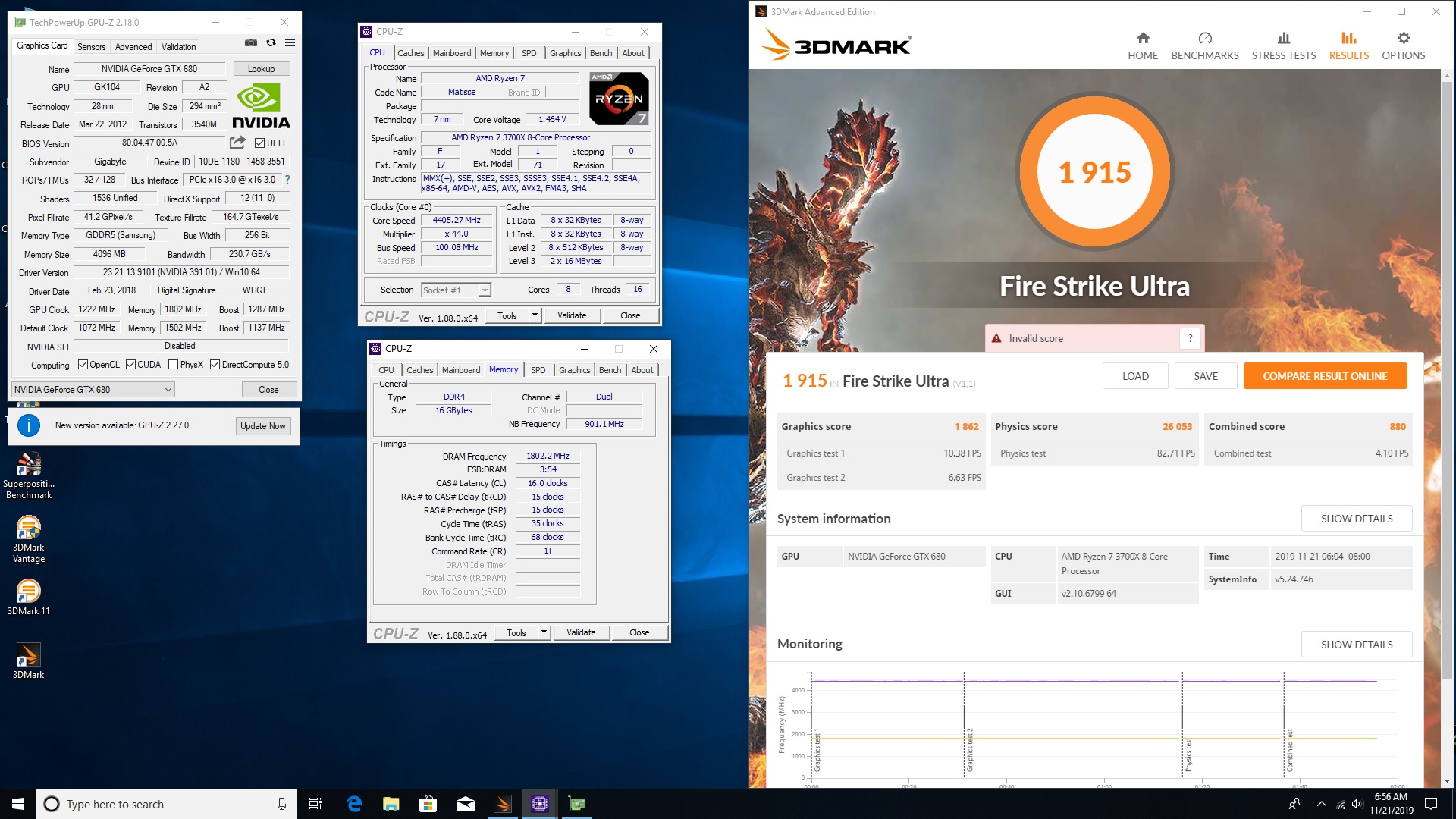Viewport: 1456px width, 819px height.
Task: Expand Tools dropdown arrow in lower CPU-Z
Action: (544, 632)
